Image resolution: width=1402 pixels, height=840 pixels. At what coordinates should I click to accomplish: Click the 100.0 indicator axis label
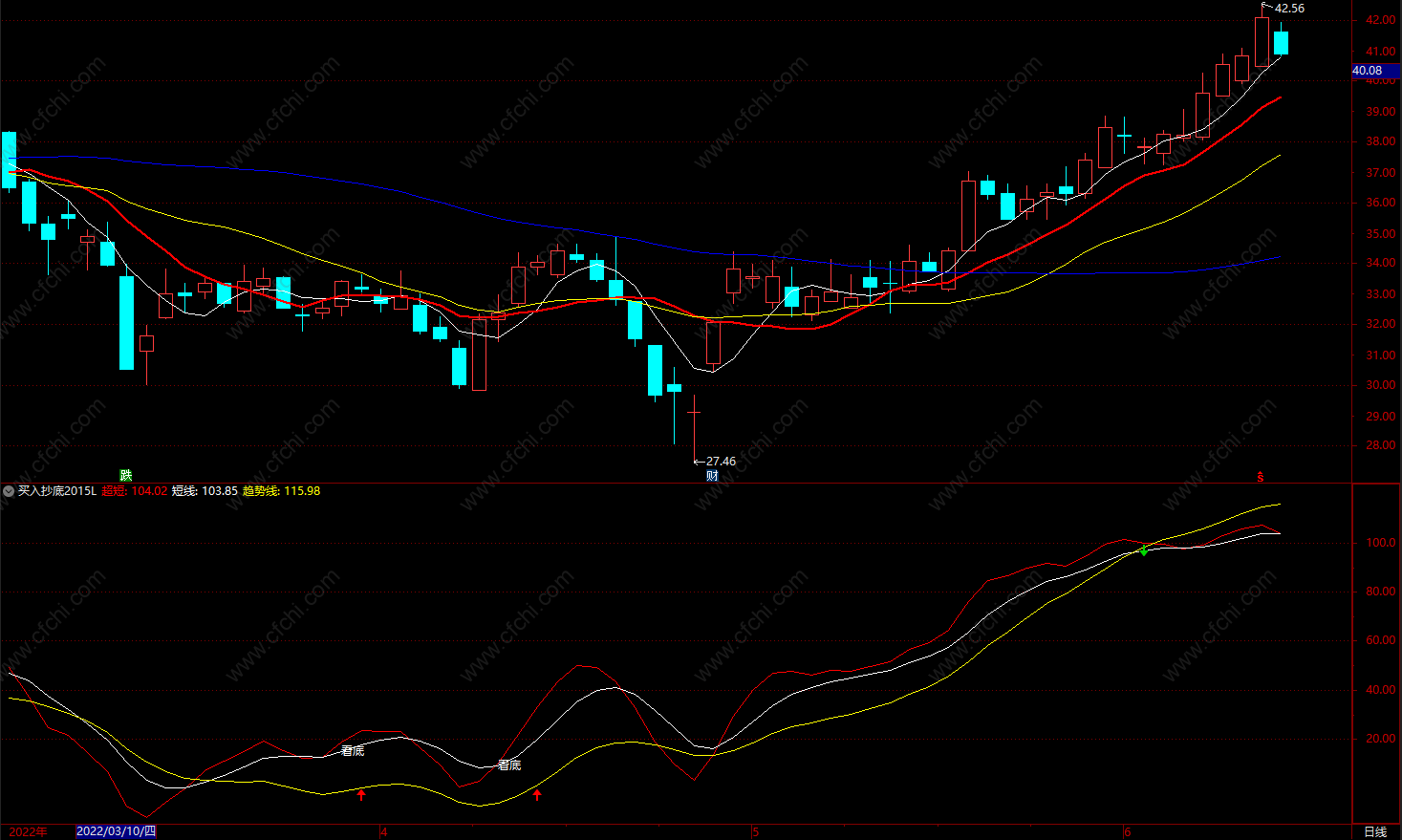[1380, 543]
